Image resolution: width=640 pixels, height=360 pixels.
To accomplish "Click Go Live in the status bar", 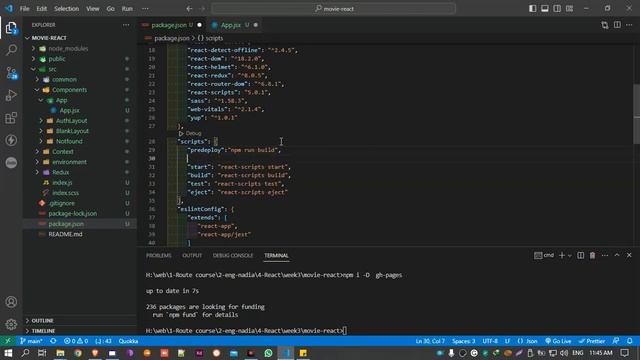I will click(x=558, y=341).
